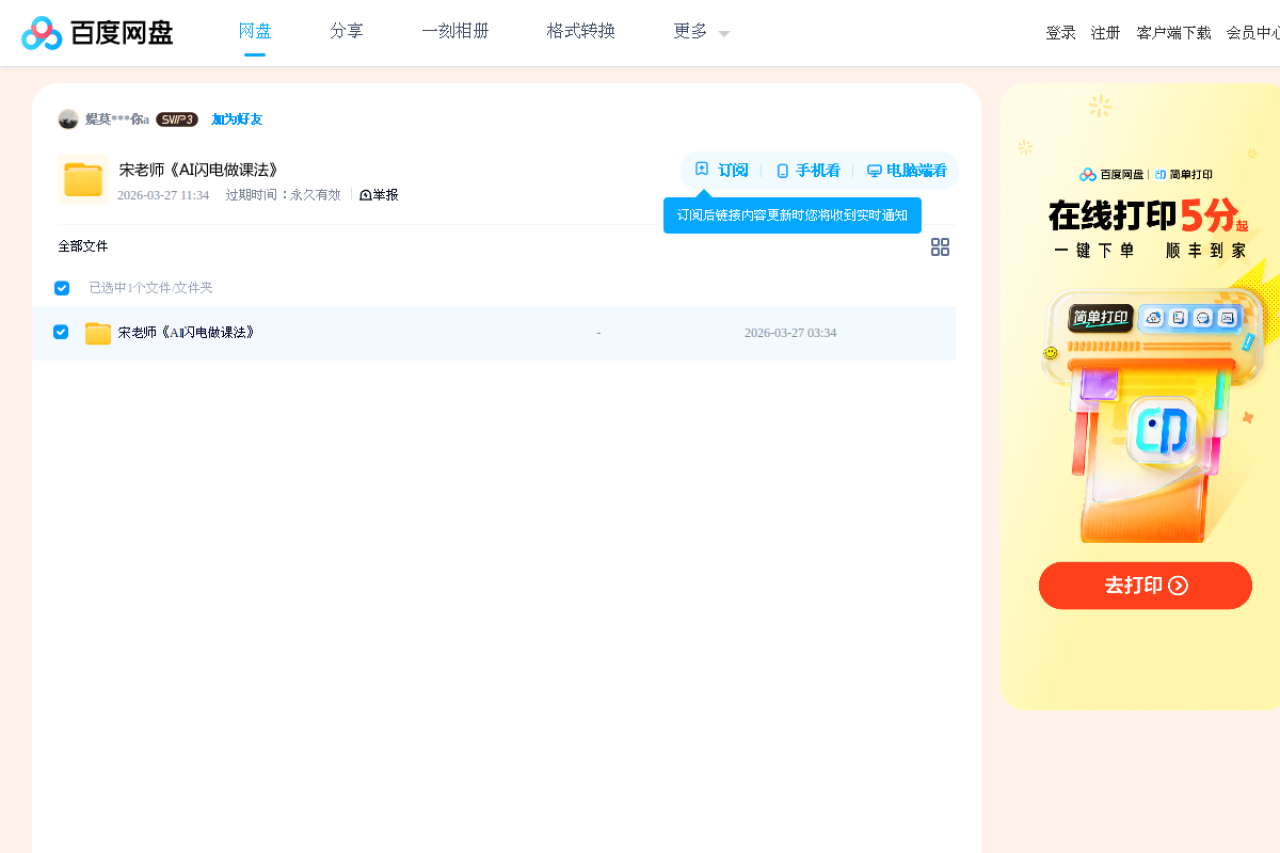Switch to grid view layout icon
Viewport: 1280px width, 853px height.
click(940, 247)
